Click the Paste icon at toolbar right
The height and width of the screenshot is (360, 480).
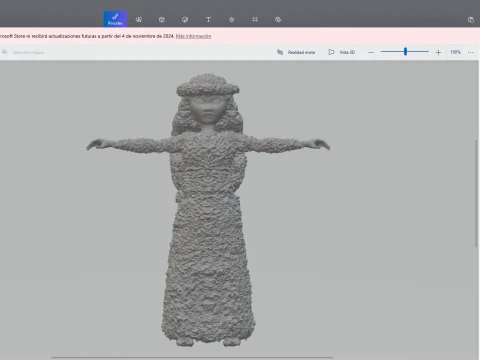[471, 20]
